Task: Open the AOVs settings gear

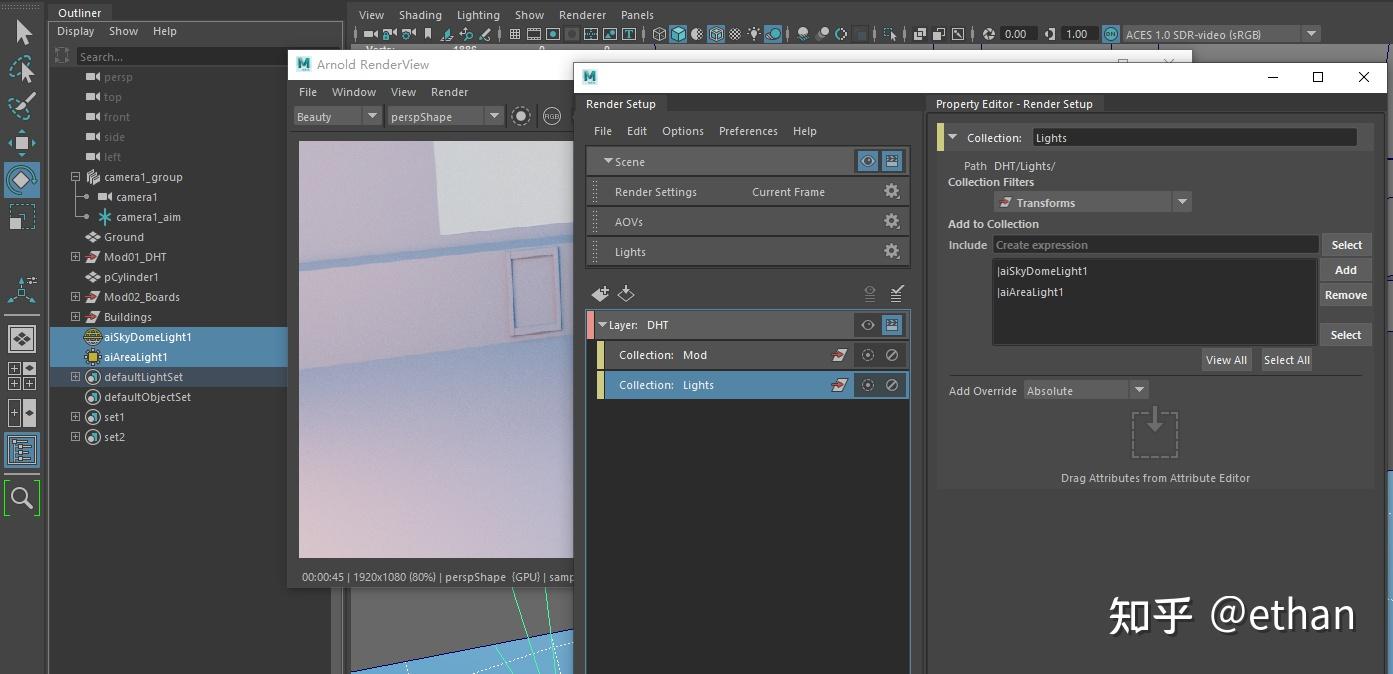Action: coord(892,221)
